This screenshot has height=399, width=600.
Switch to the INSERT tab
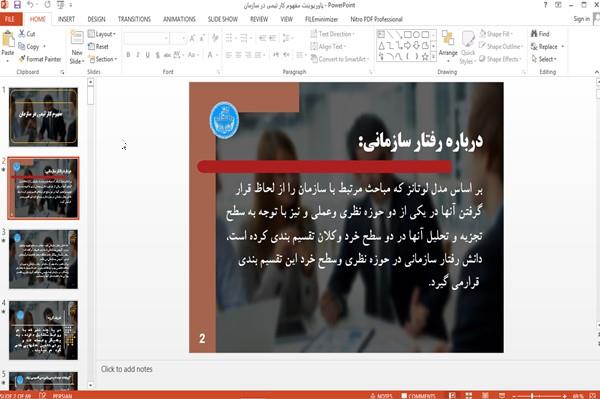(66, 19)
